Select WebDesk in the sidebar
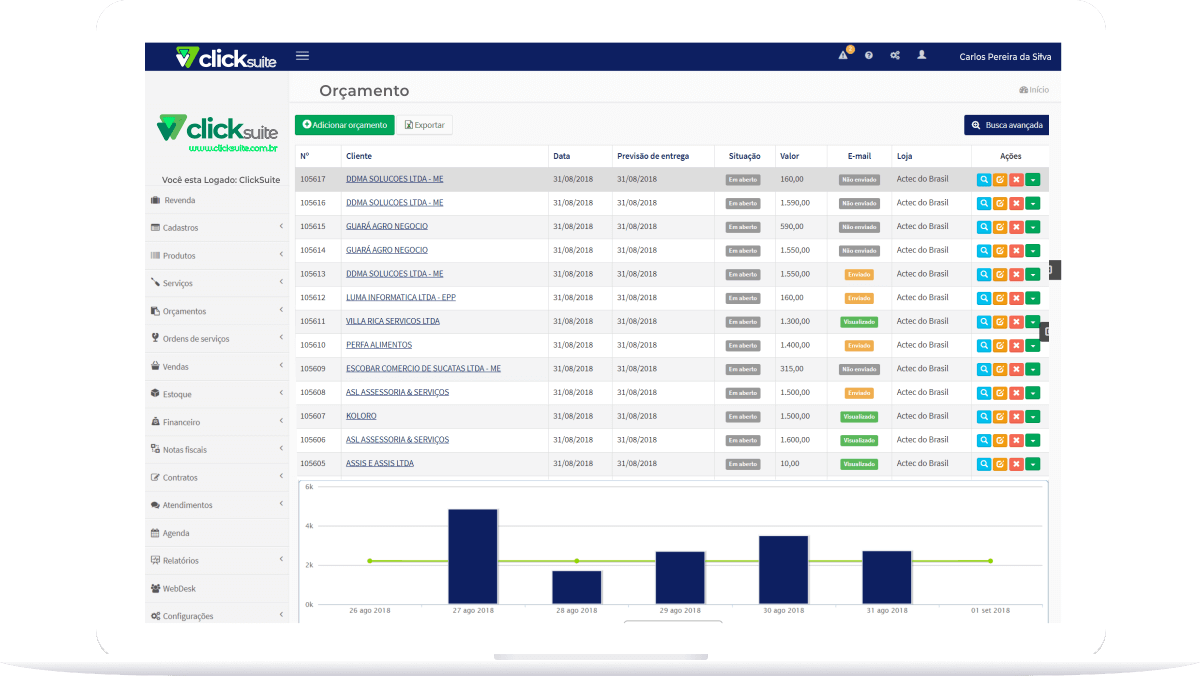This screenshot has height=676, width=1200. [217, 588]
